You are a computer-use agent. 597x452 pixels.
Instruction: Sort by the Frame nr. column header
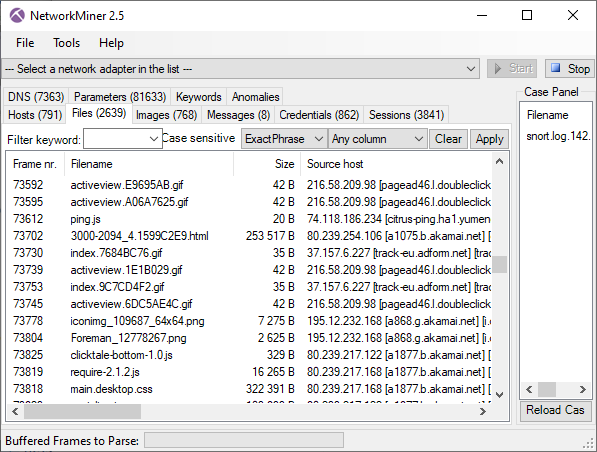click(35, 164)
